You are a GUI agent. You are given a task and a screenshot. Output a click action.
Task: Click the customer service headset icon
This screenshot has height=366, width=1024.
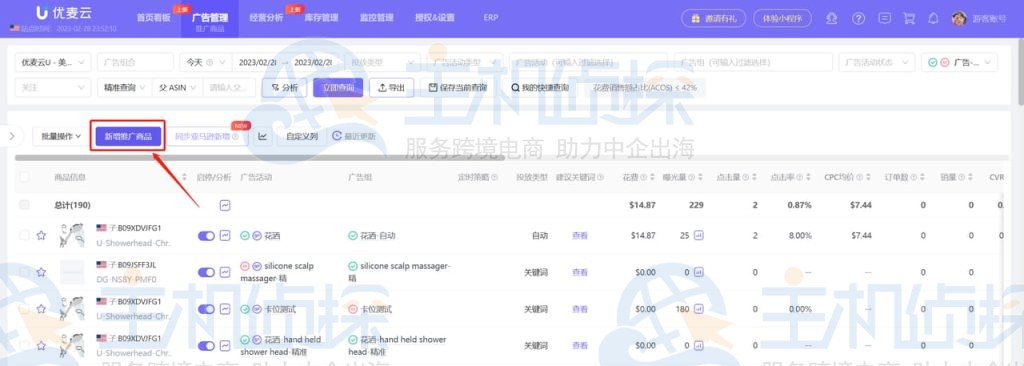tap(831, 18)
